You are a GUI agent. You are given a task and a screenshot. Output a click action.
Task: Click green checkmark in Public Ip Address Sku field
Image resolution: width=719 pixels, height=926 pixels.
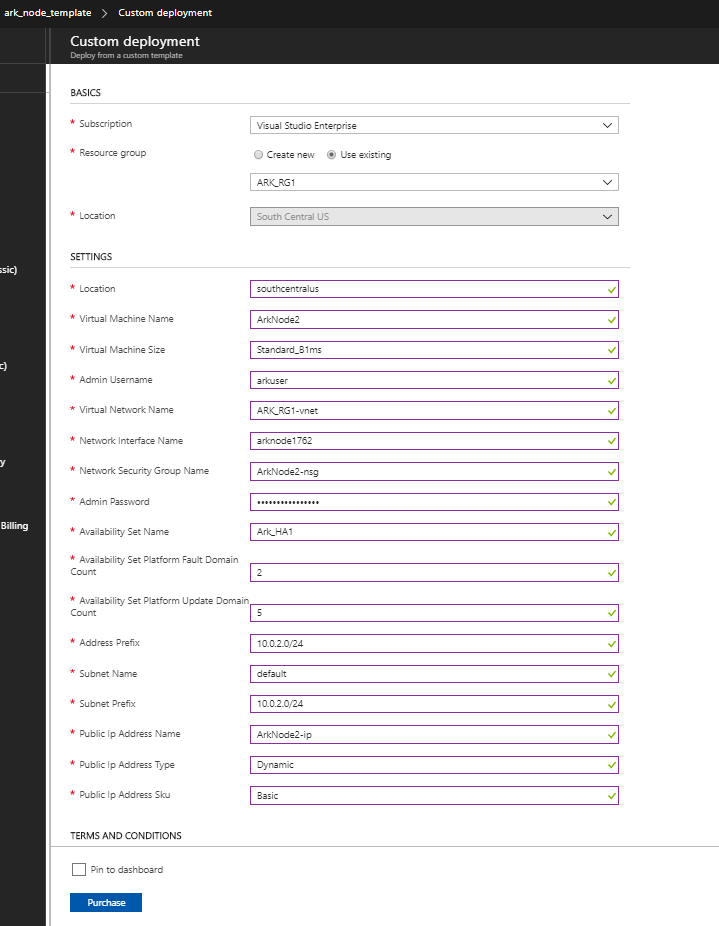[x=610, y=796]
